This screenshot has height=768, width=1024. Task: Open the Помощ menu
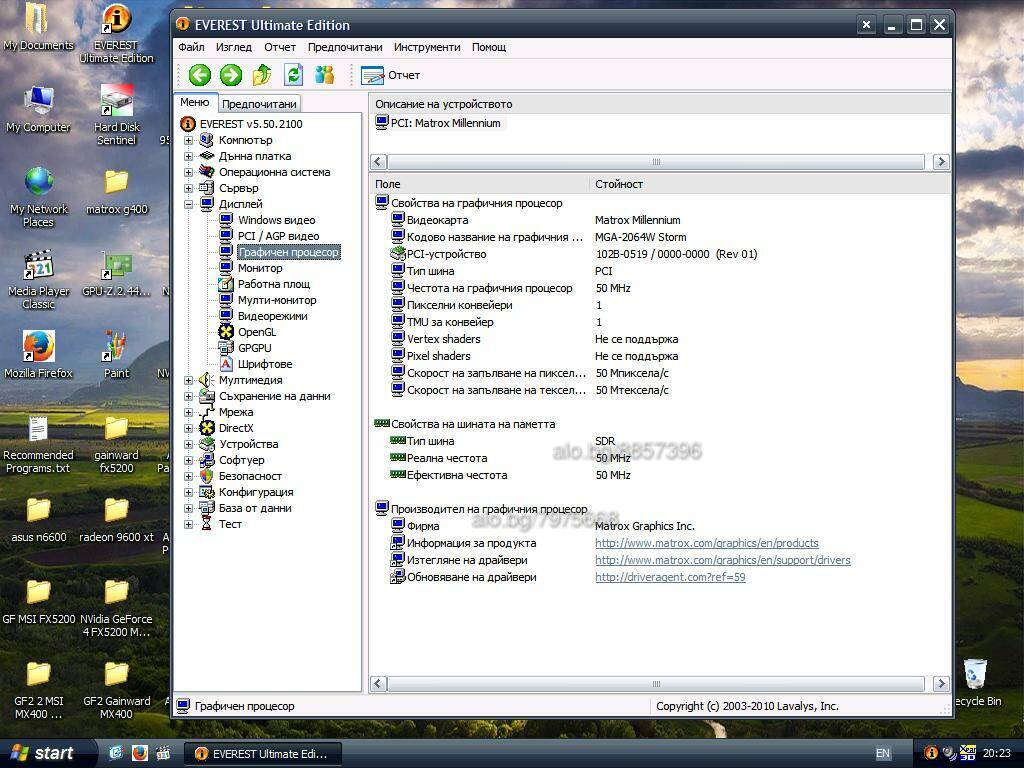click(489, 47)
